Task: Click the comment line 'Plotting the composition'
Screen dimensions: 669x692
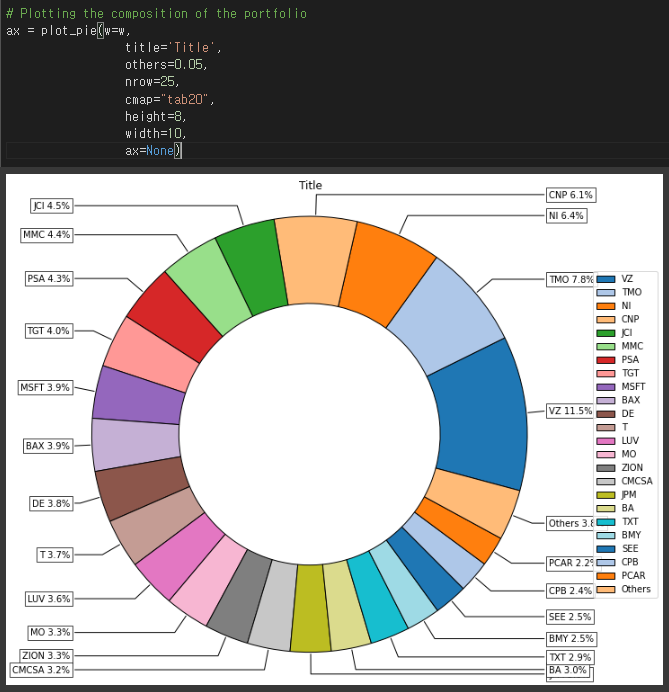Action: pos(156,13)
